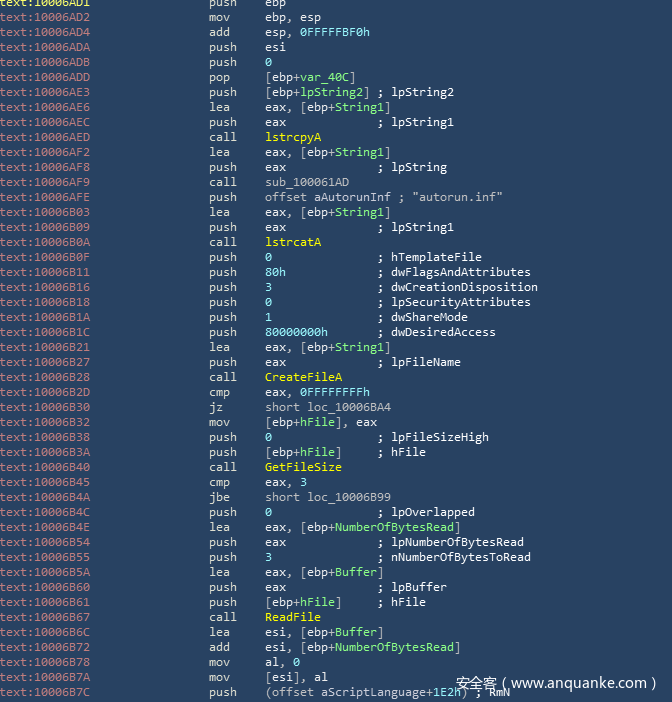The width and height of the screenshot is (672, 702).
Task: Select the 80h dwFlagsAndAttributes value
Action: tap(276, 272)
